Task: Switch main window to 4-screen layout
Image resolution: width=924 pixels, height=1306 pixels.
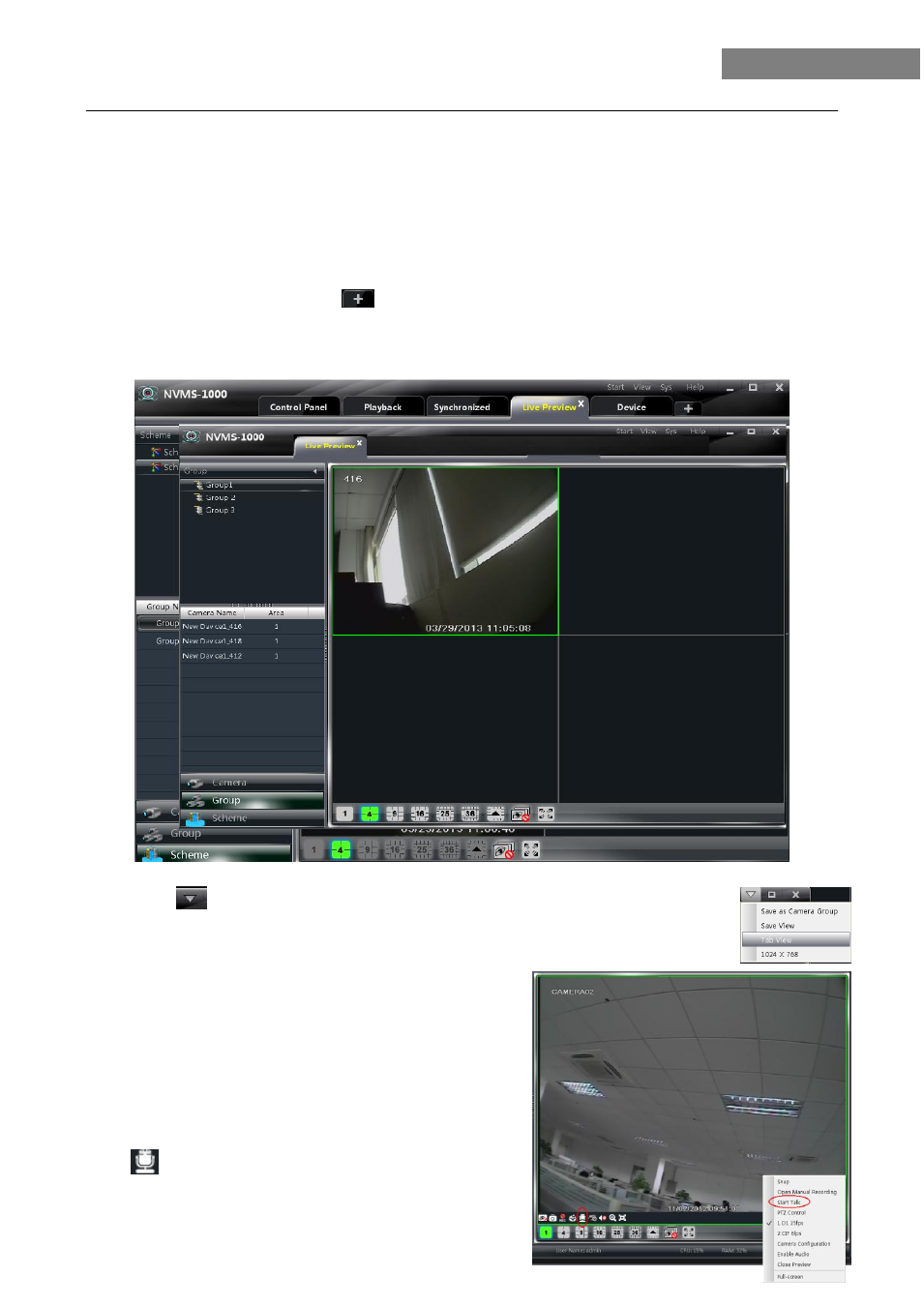Action: point(340,850)
